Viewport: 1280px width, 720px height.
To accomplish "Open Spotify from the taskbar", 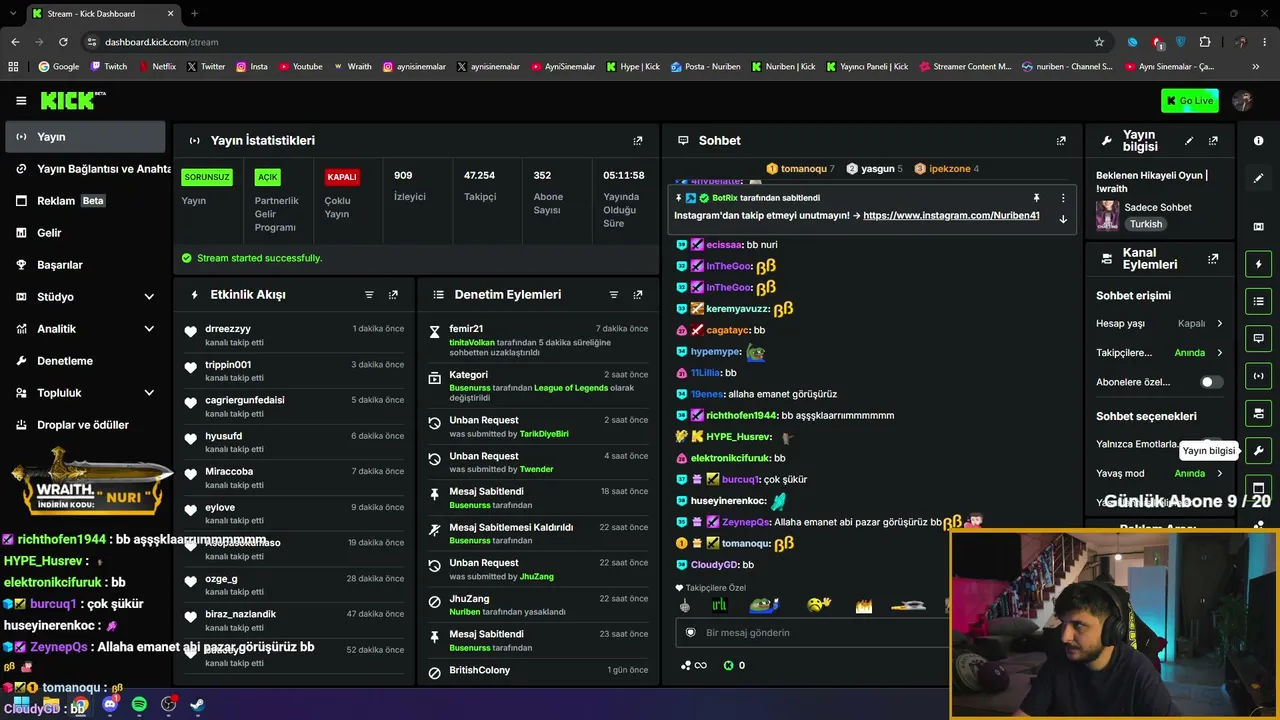I will pos(139,705).
